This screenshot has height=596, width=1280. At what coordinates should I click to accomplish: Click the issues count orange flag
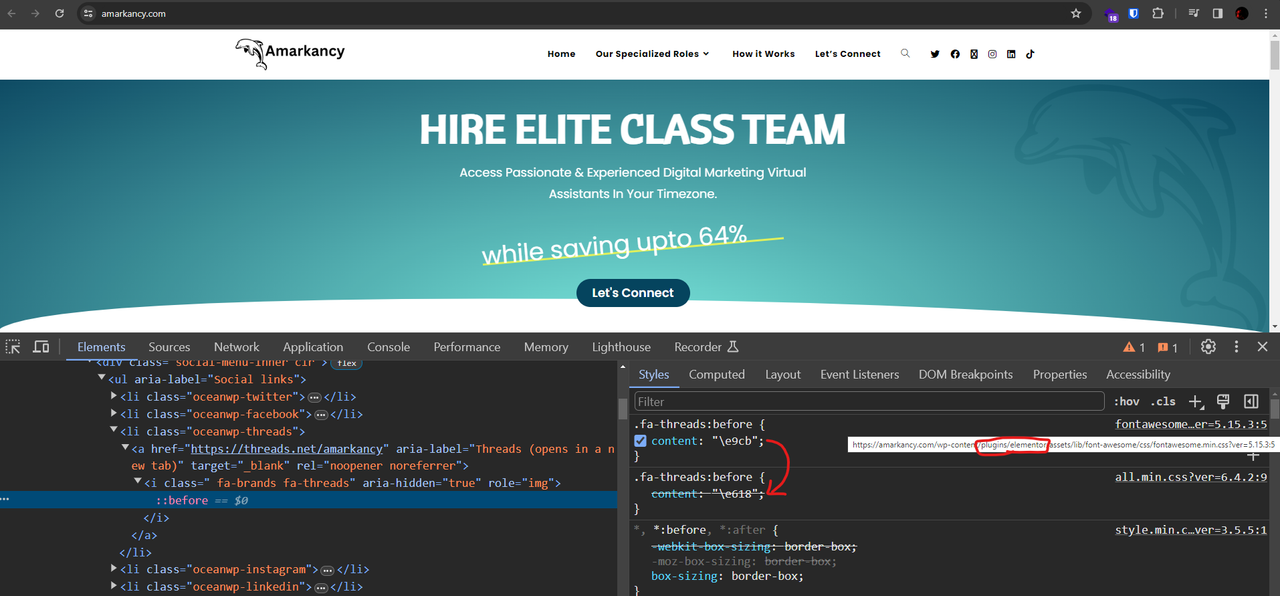(1167, 347)
